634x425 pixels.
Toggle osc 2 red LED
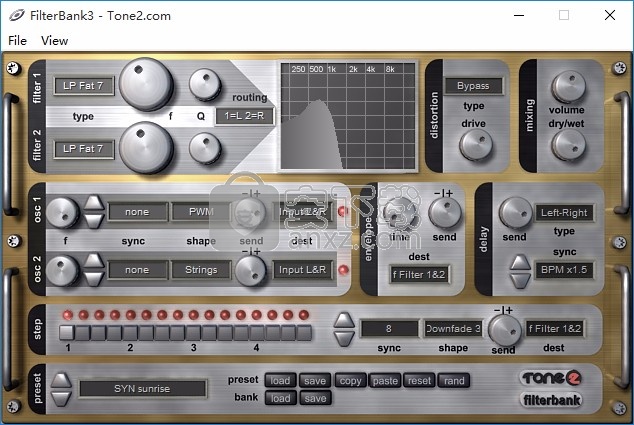click(x=343, y=270)
